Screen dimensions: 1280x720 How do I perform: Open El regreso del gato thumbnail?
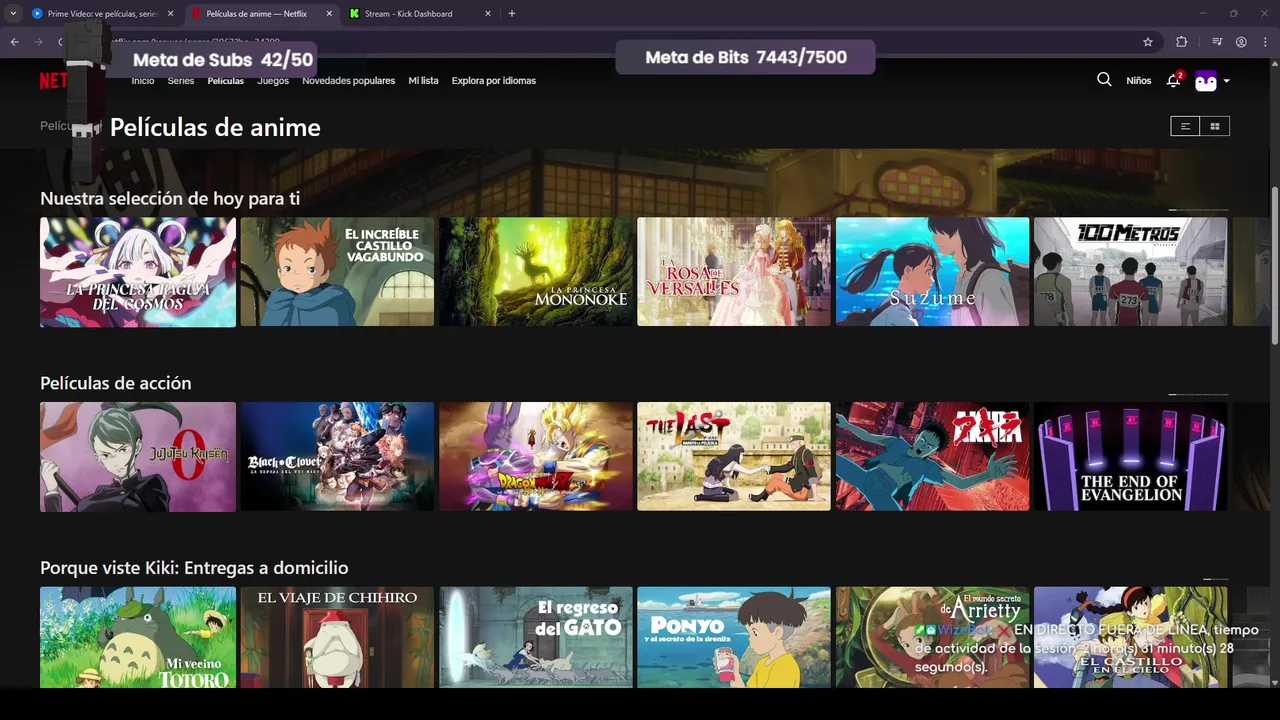536,637
